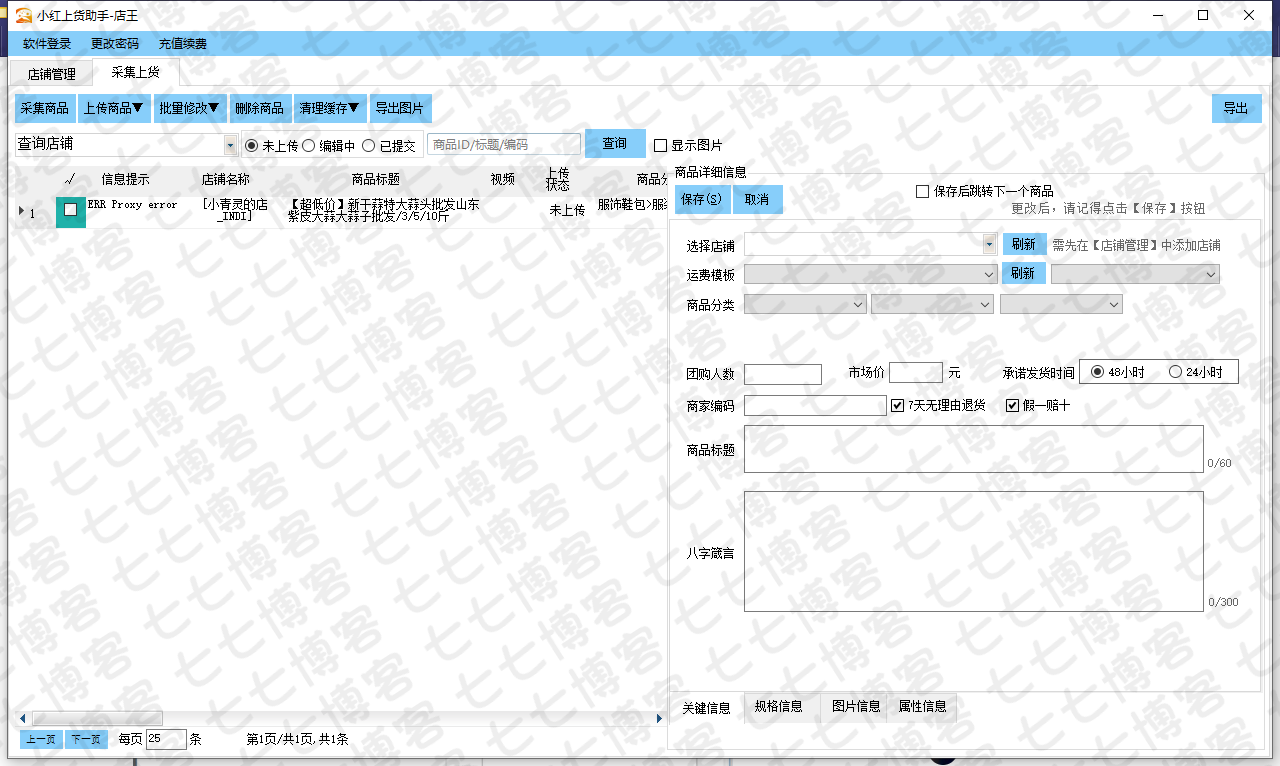The image size is (1280, 766).
Task: Switch to the 店铺管理 tab
Action: [x=51, y=73]
